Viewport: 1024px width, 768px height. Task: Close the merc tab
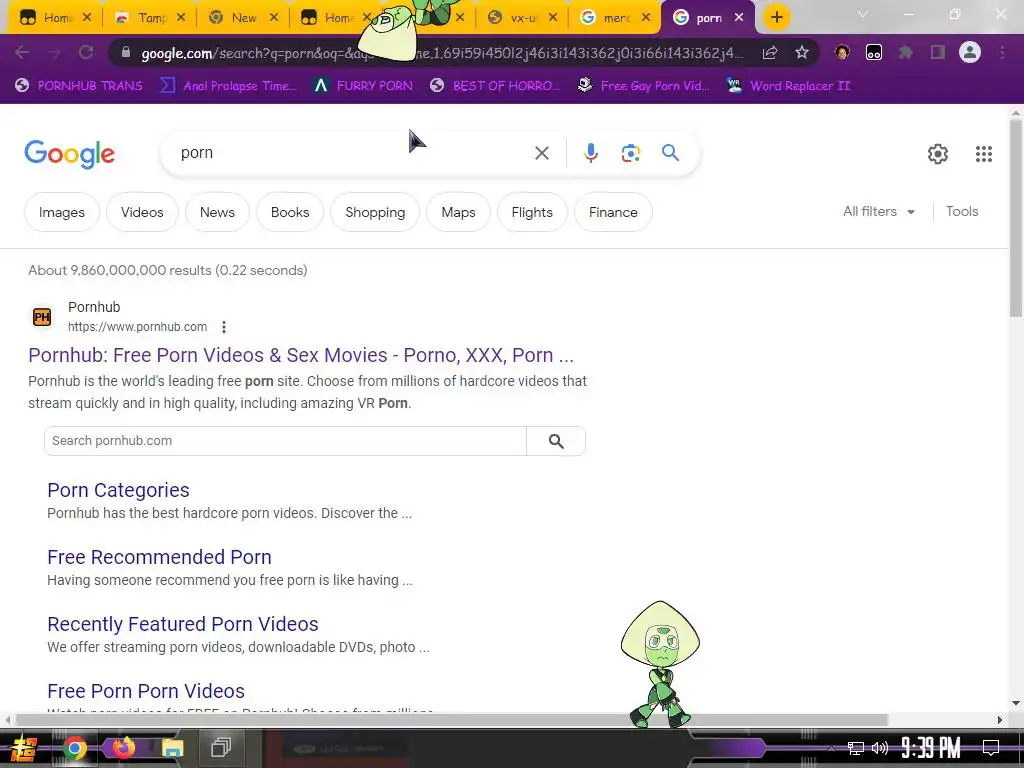(647, 18)
